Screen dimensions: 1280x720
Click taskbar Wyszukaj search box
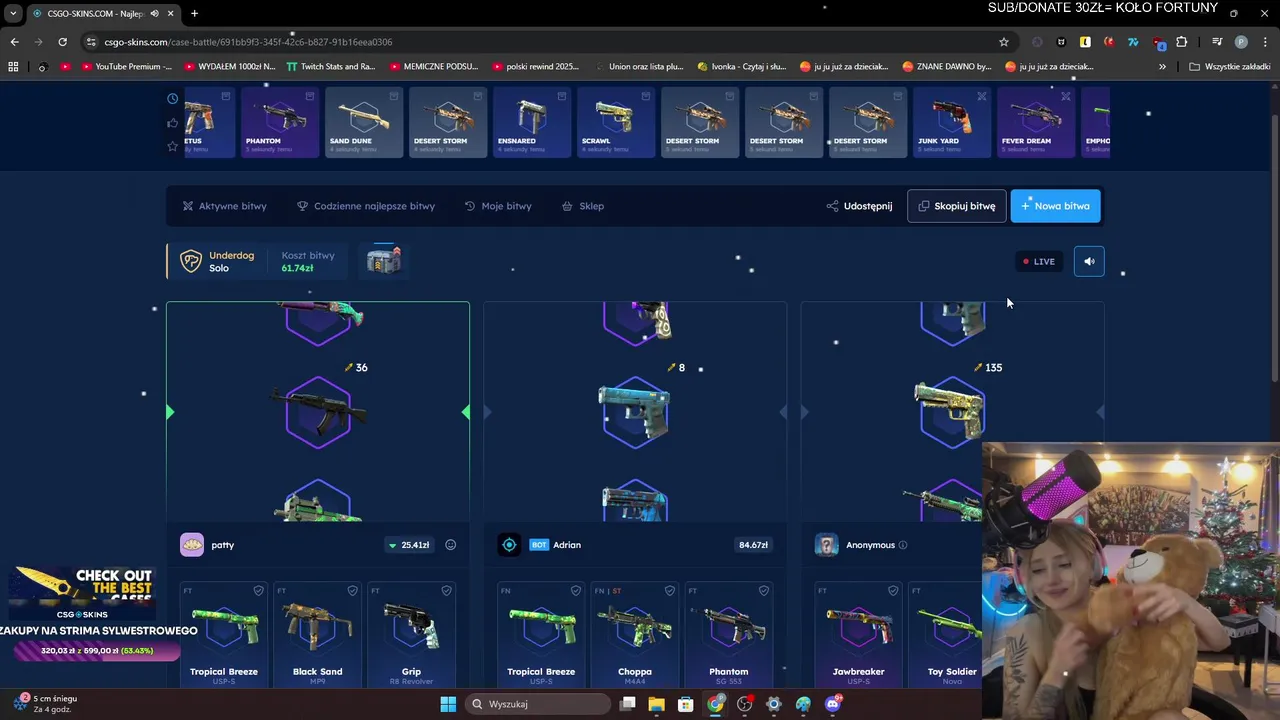[x=539, y=704]
